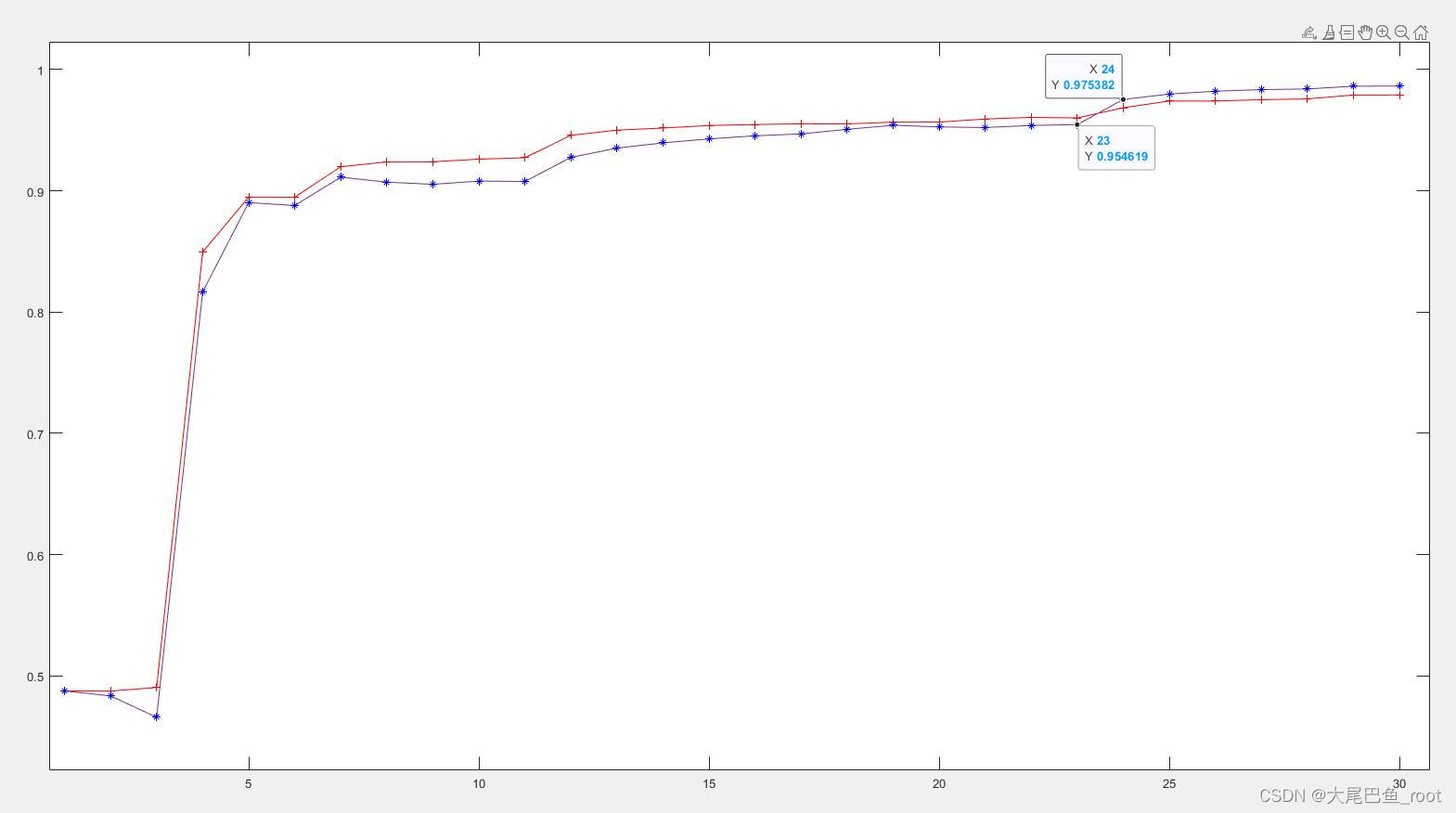1456x813 pixels.
Task: Pick the red plus point at x=25
Action: tap(1169, 100)
